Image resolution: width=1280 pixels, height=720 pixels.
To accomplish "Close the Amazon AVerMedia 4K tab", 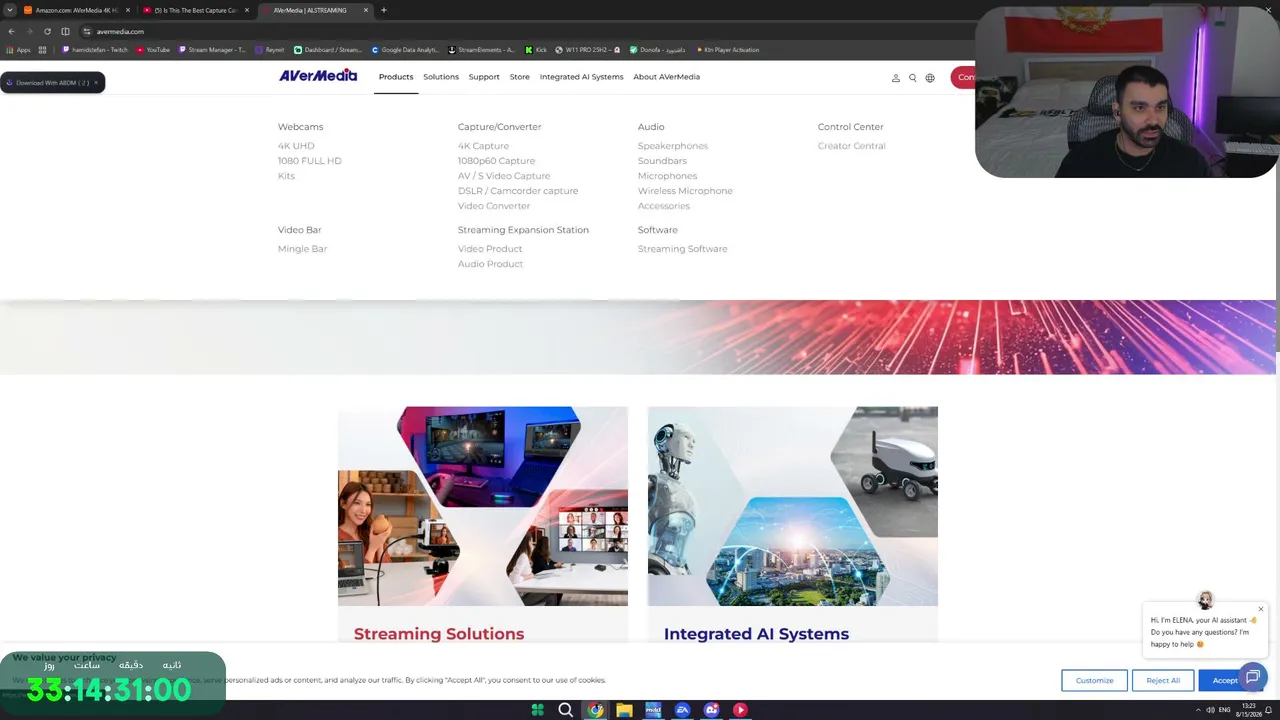I will [x=128, y=10].
